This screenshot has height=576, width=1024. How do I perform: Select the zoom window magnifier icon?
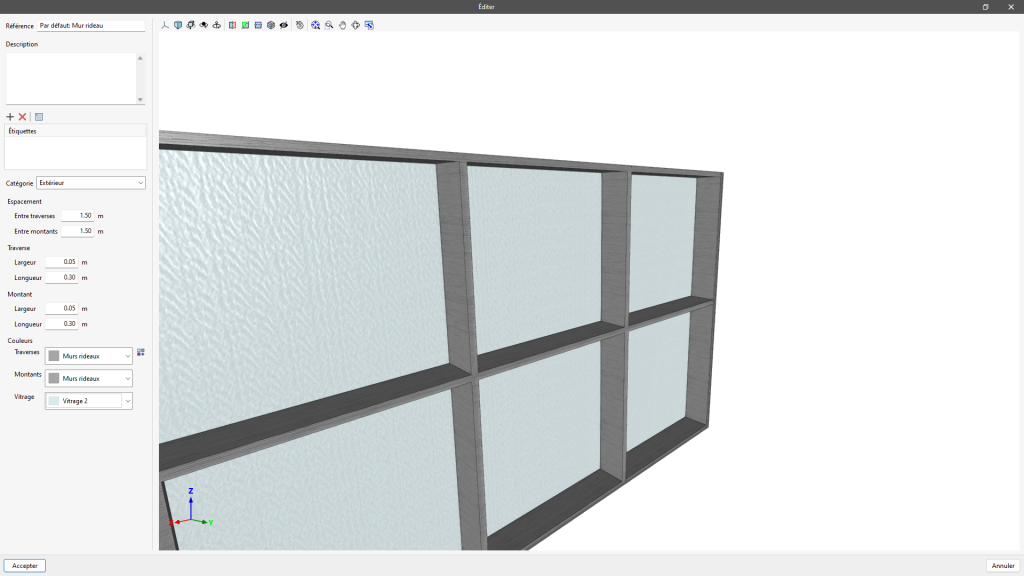[329, 25]
